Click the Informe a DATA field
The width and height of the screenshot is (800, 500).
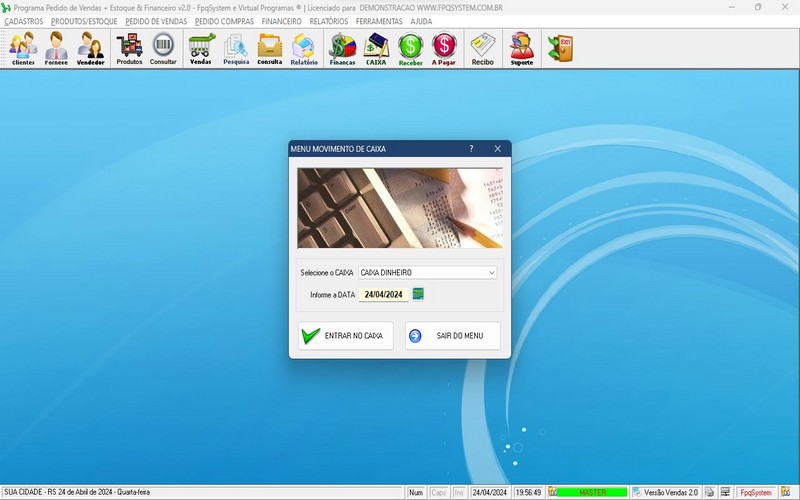384,294
